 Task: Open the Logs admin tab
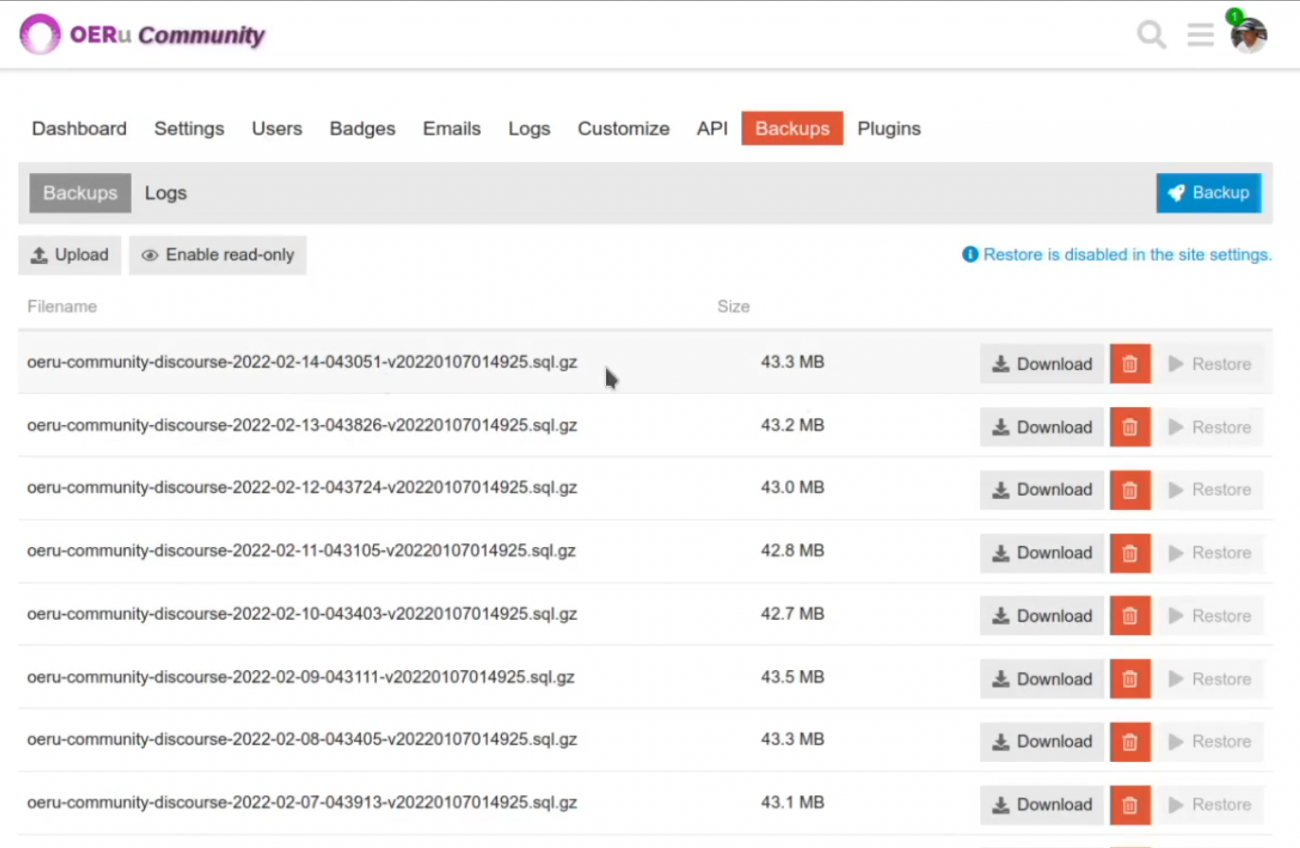[x=529, y=128]
